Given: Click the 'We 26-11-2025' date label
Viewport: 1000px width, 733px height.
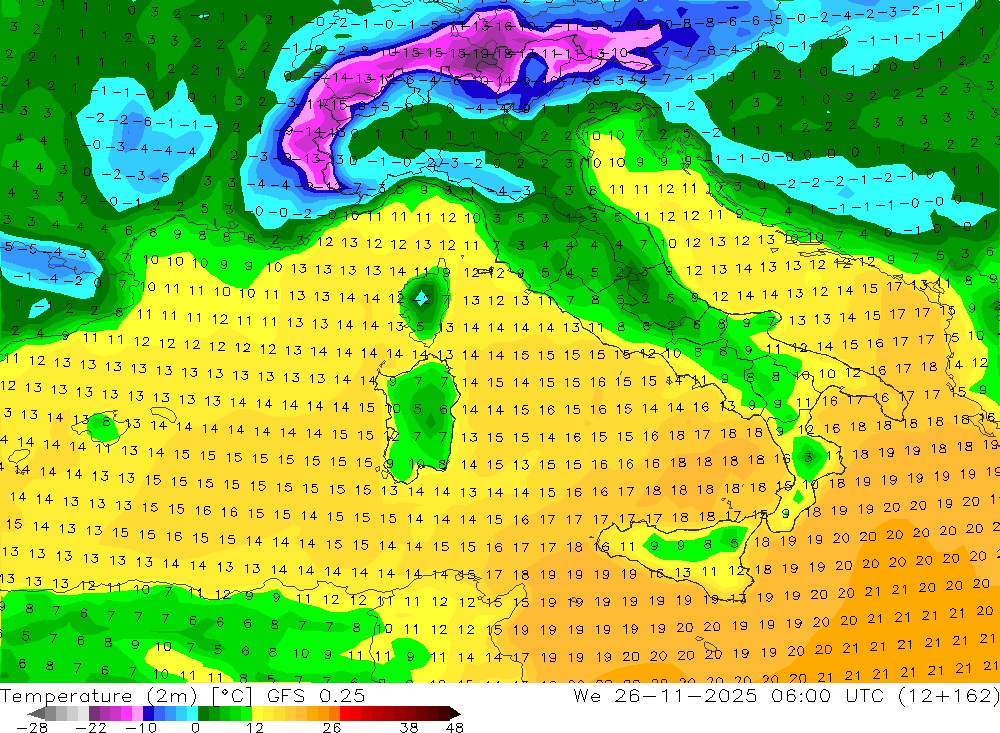Looking at the screenshot, I should [665, 696].
